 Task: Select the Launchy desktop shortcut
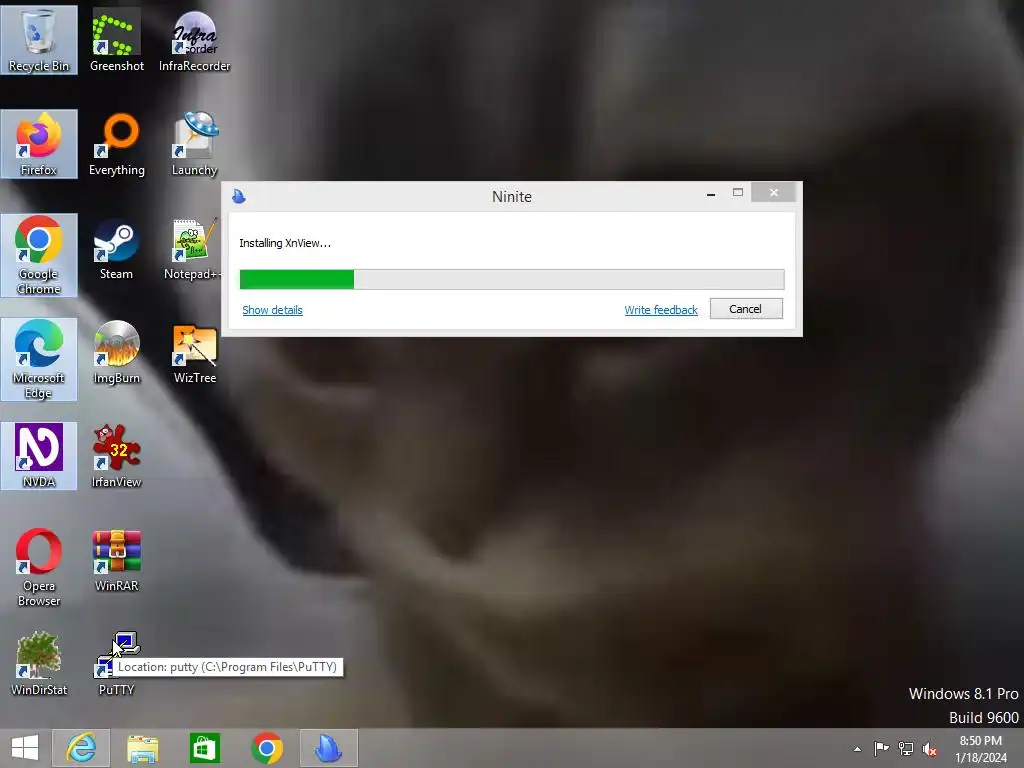pos(194,144)
